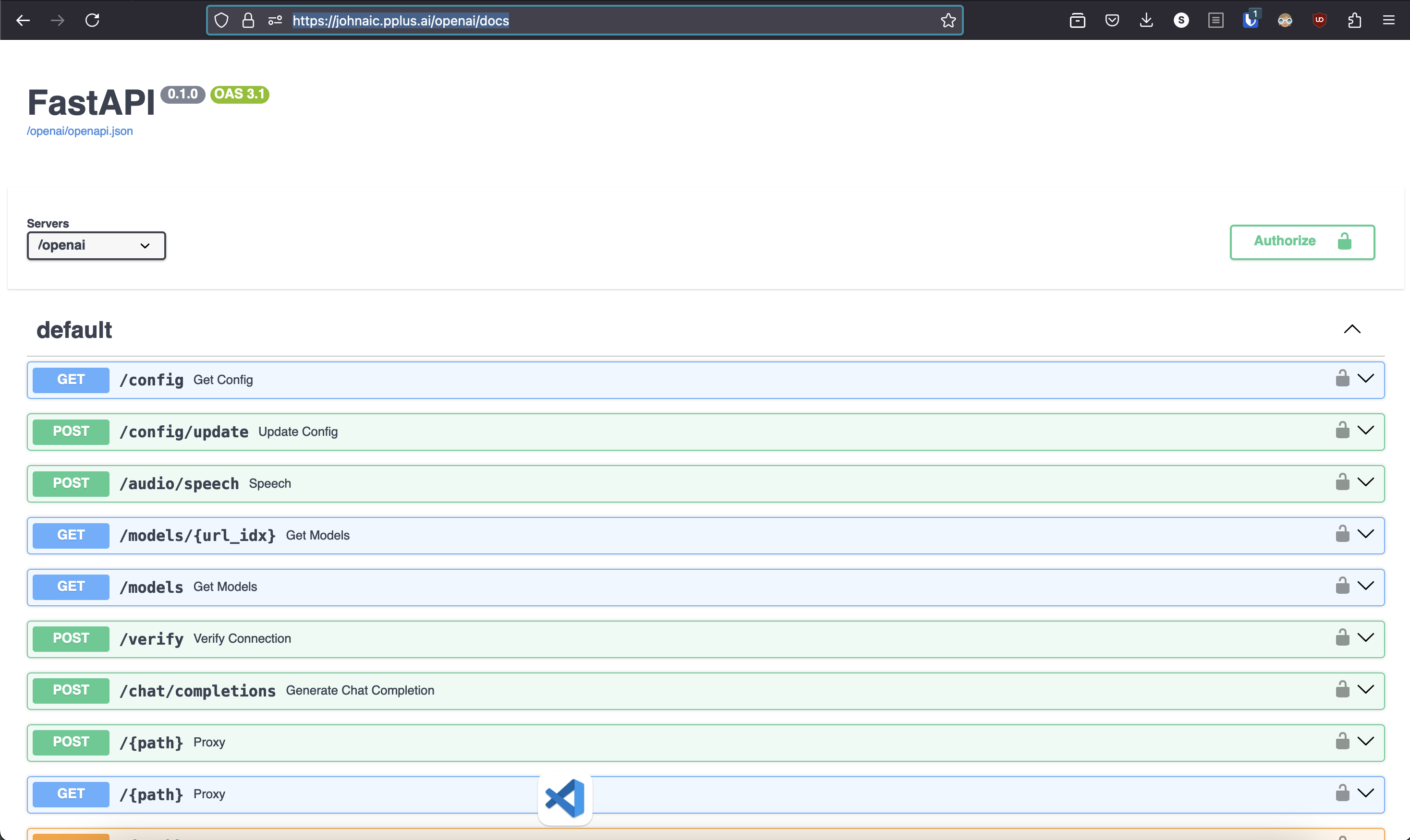The image size is (1410, 840).
Task: Click the 0.1.0 version badge
Action: pyautogui.click(x=182, y=94)
